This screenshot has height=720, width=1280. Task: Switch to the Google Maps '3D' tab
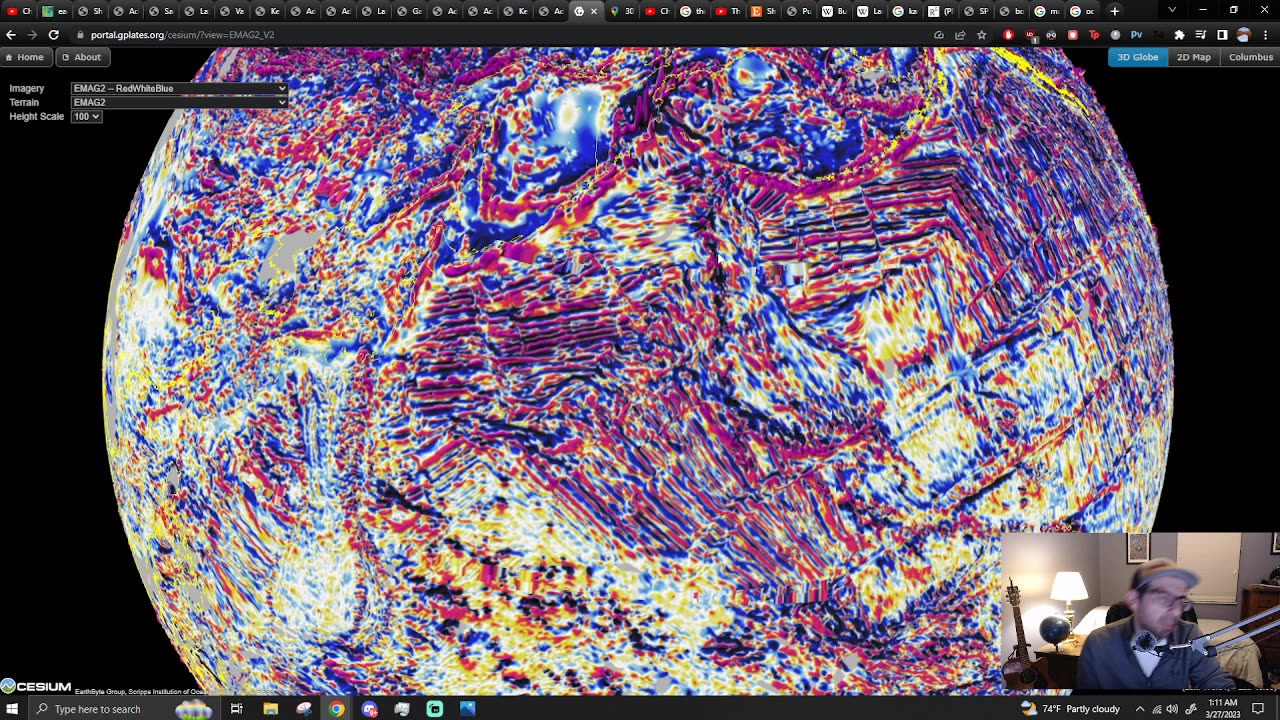click(622, 11)
